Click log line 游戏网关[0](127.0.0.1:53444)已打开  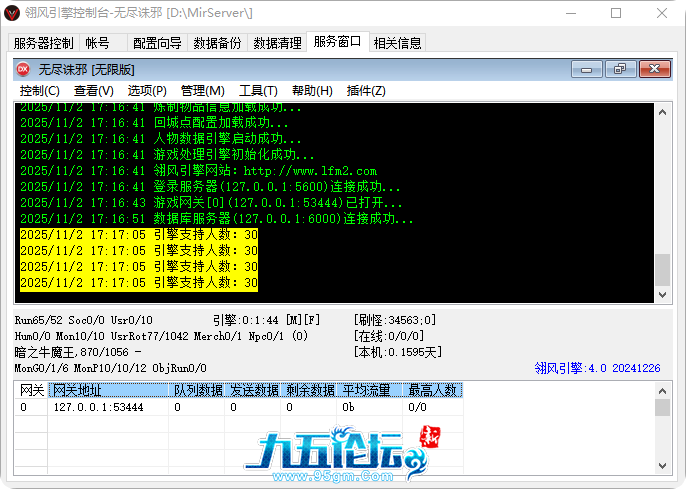click(211, 203)
